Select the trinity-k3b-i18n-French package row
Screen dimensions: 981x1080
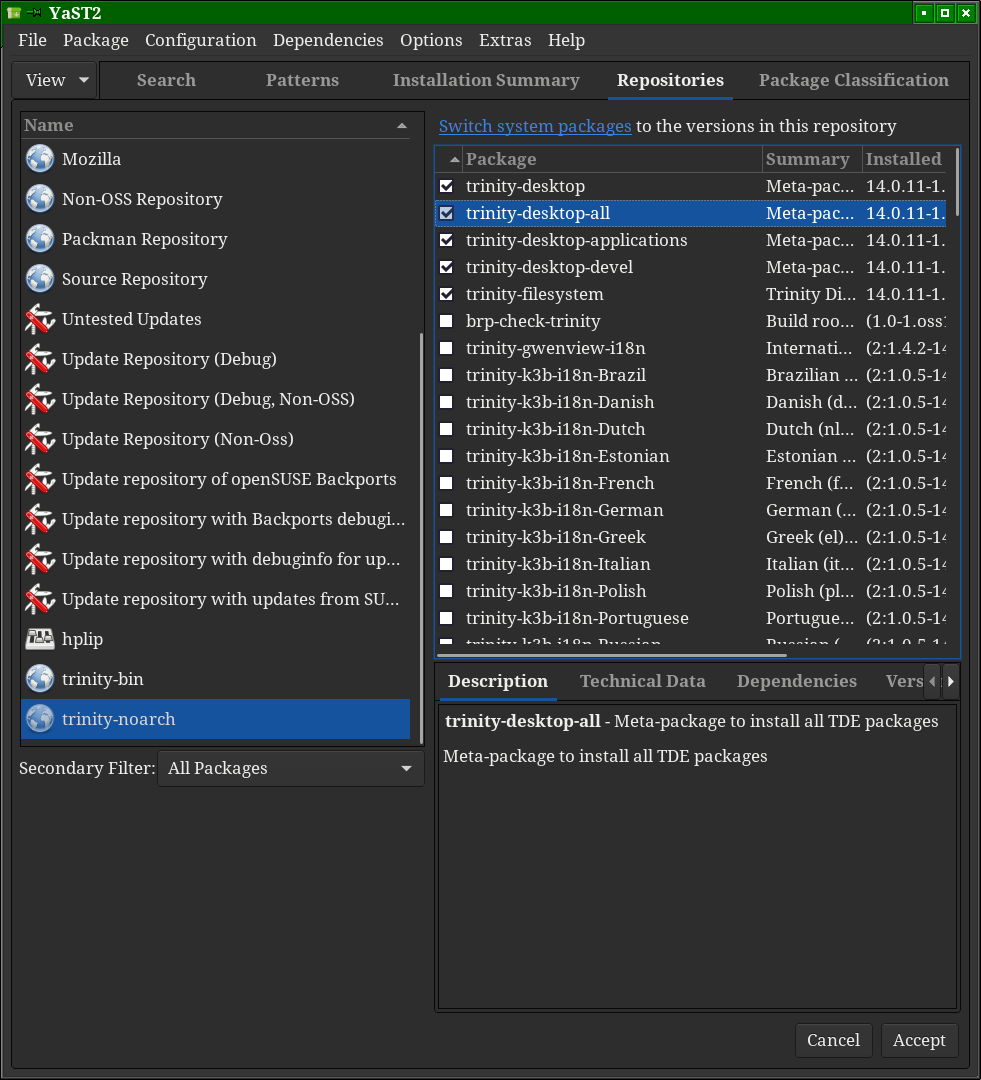click(691, 483)
